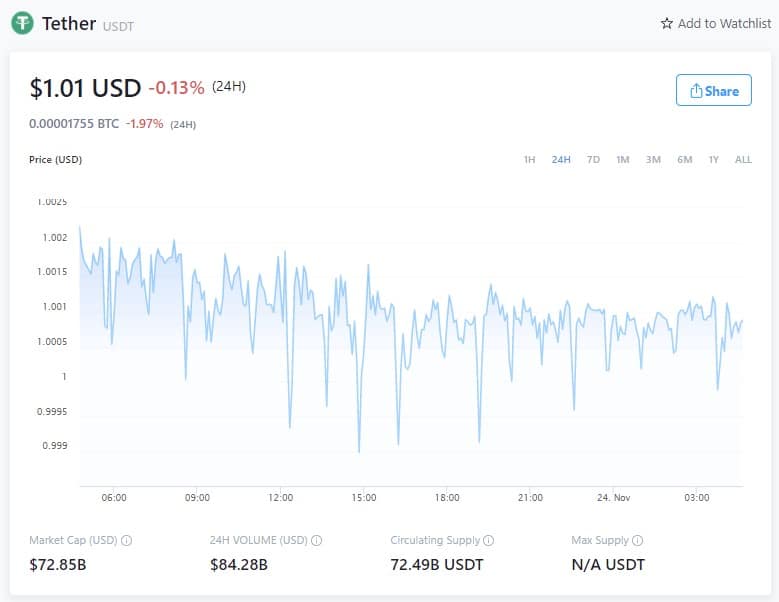Click the 15:00 marker on time axis

click(364, 497)
